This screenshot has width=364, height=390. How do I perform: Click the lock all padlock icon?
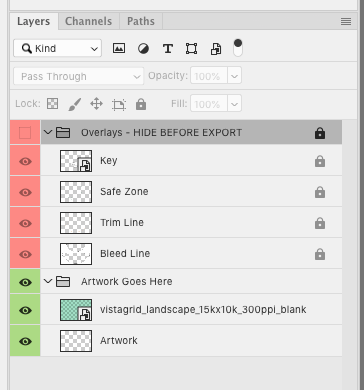click(141, 104)
